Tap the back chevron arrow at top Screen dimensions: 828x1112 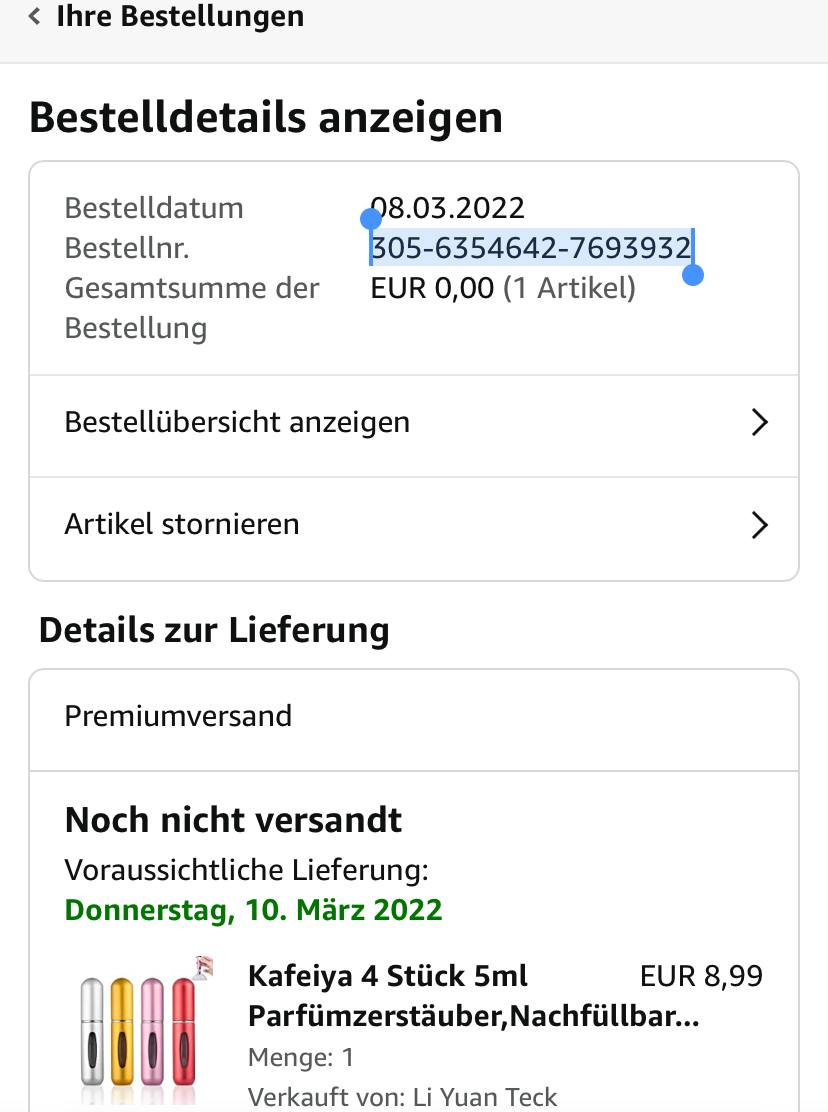point(35,17)
